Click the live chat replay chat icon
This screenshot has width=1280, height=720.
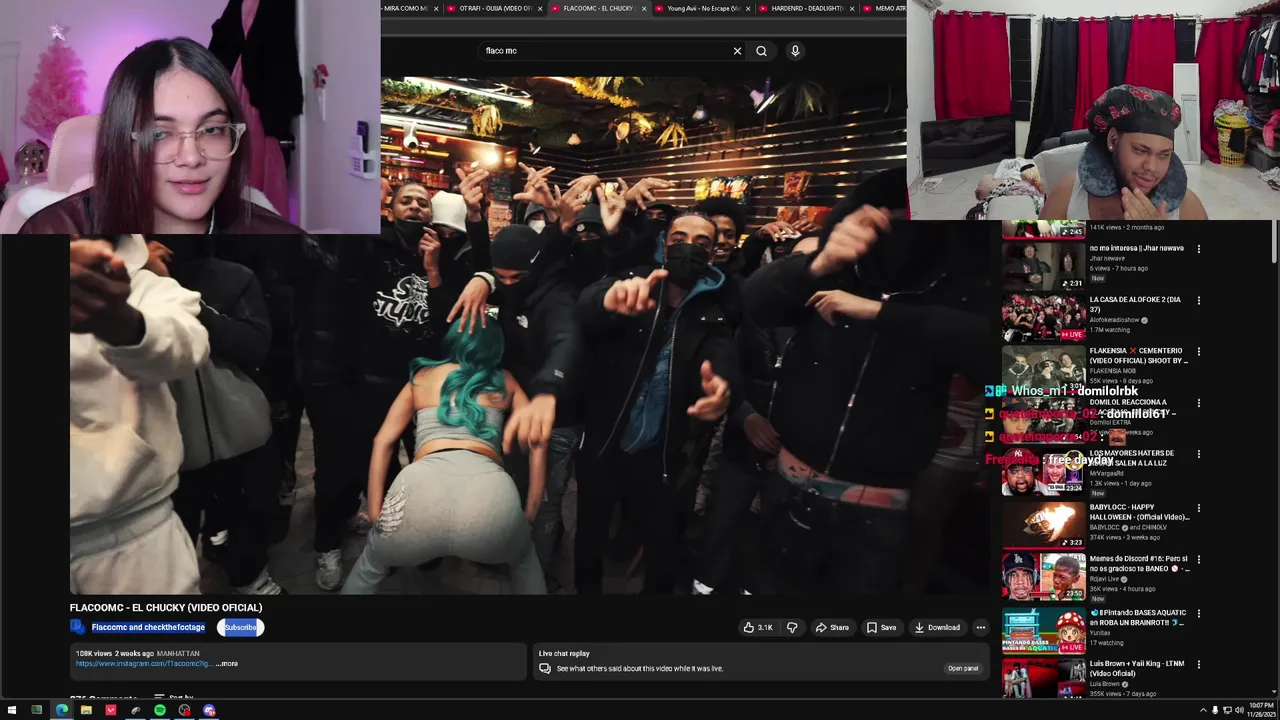coord(545,668)
